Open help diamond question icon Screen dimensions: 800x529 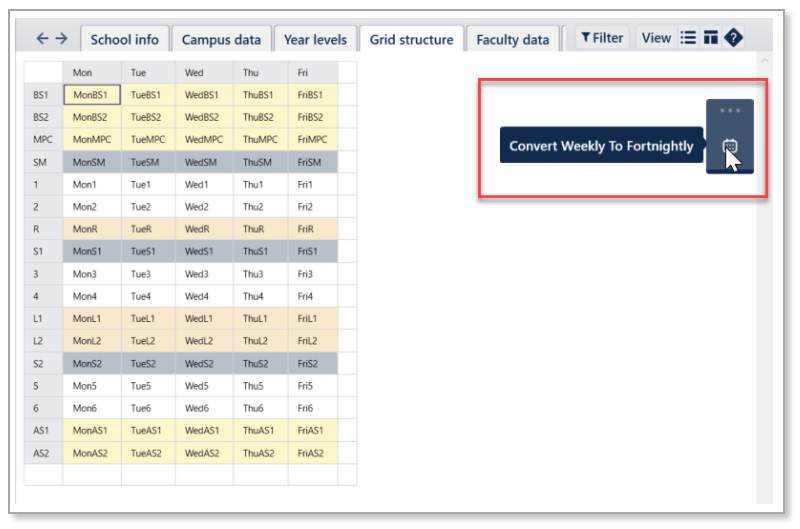click(x=733, y=38)
